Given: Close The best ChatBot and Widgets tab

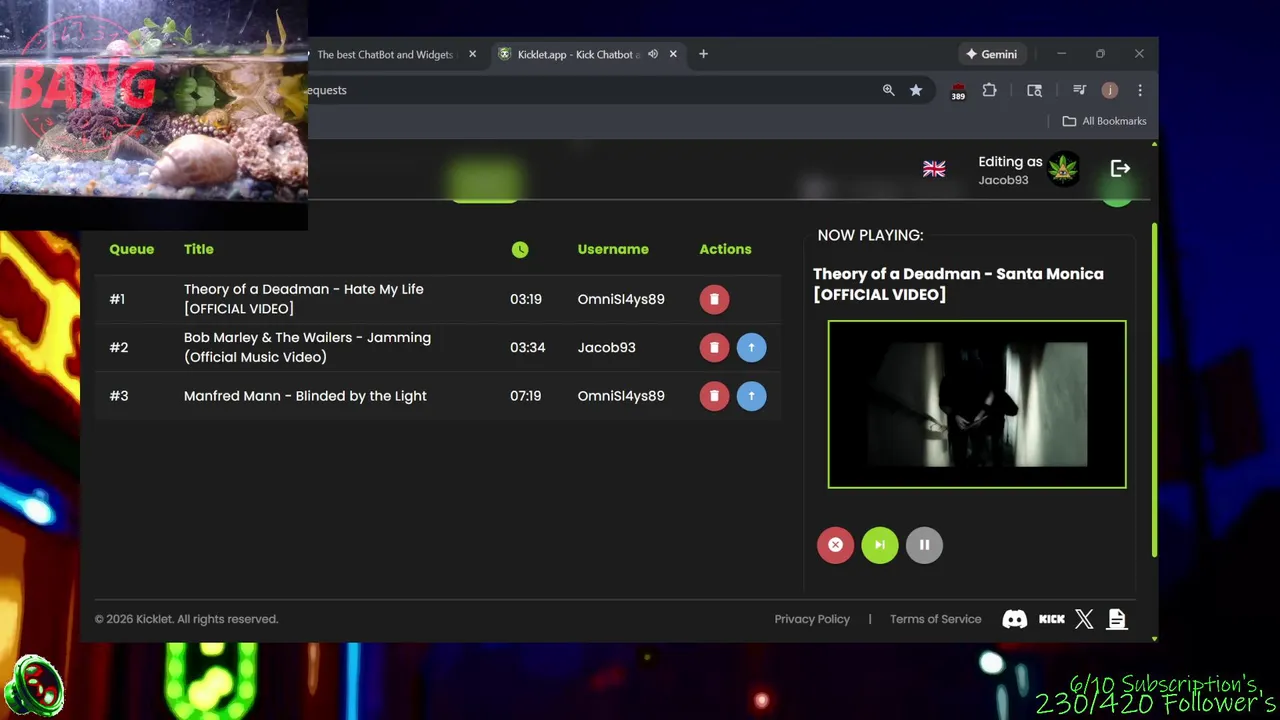Looking at the screenshot, I should [x=473, y=54].
